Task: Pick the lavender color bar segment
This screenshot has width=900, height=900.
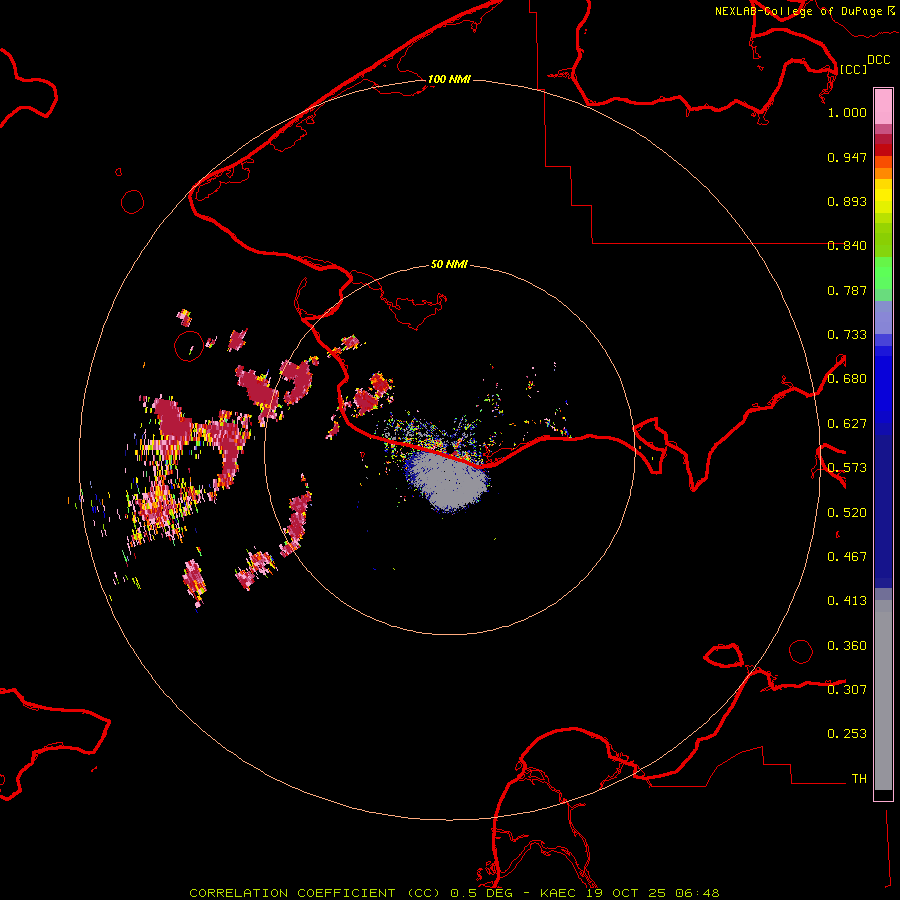Action: pyautogui.click(x=883, y=317)
